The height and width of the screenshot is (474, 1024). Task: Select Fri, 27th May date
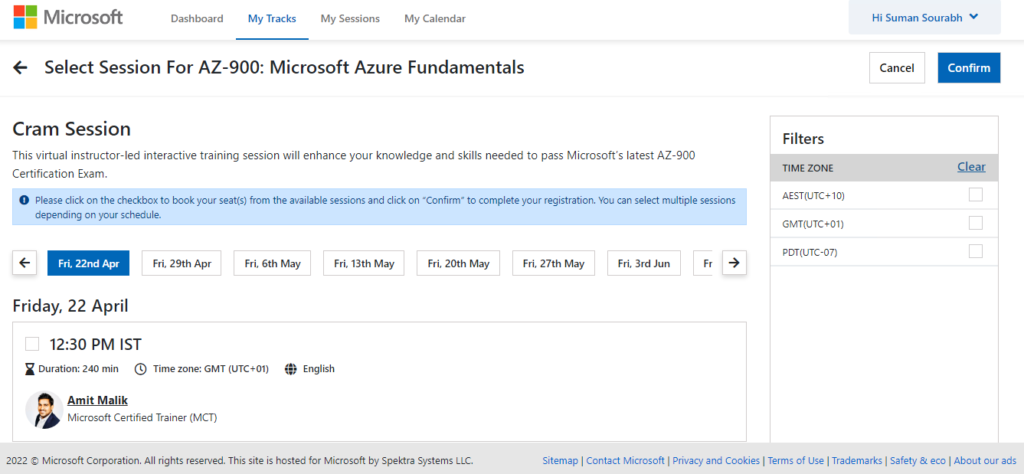pyautogui.click(x=553, y=263)
